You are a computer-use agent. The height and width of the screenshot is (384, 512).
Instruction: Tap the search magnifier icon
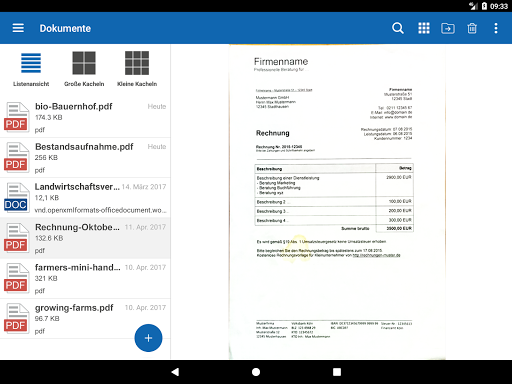point(398,28)
